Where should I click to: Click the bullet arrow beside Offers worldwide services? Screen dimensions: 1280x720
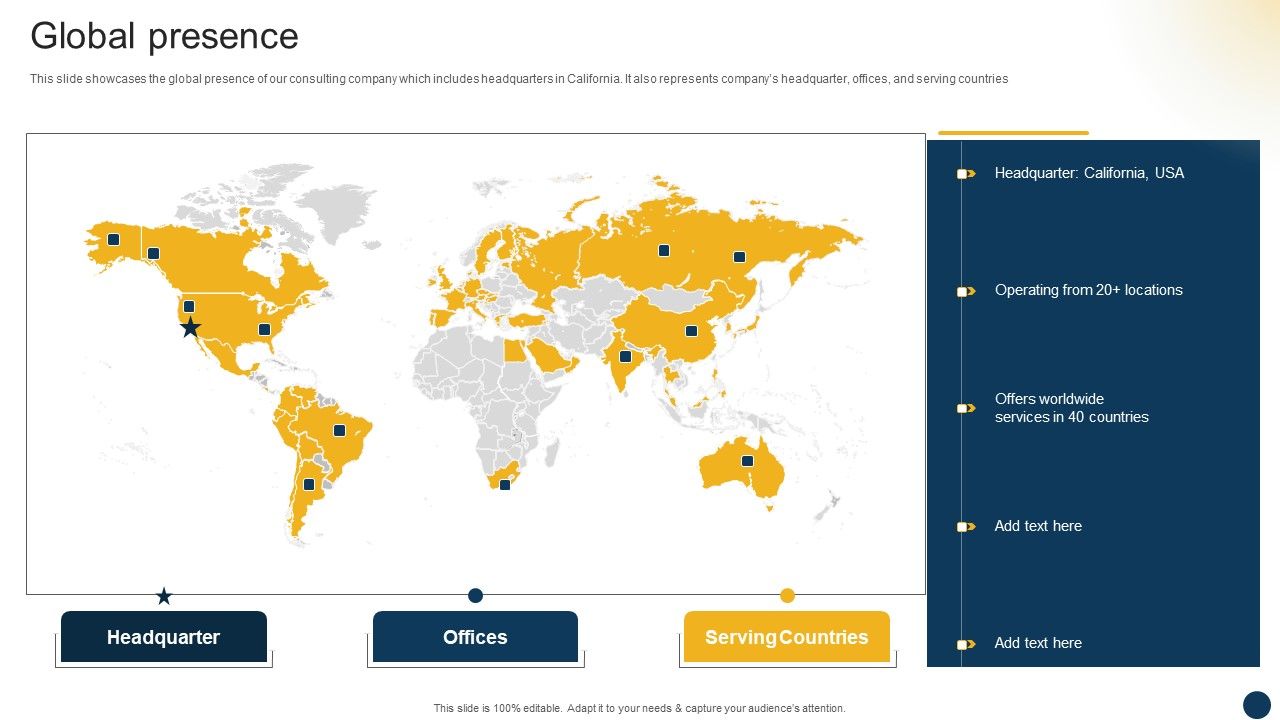click(x=966, y=408)
